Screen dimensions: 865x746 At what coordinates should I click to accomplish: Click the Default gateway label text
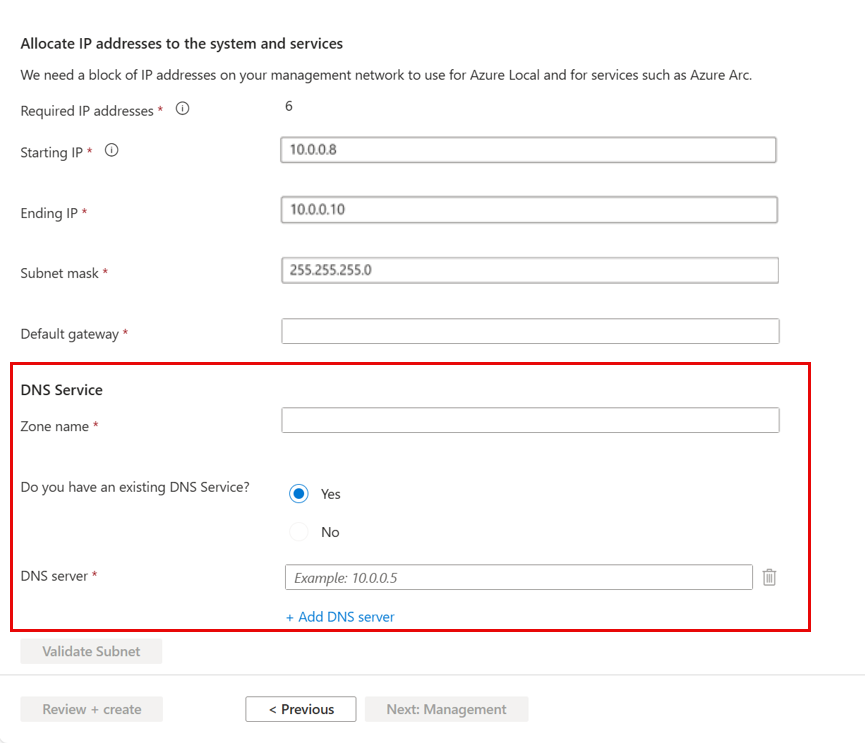click(x=70, y=334)
